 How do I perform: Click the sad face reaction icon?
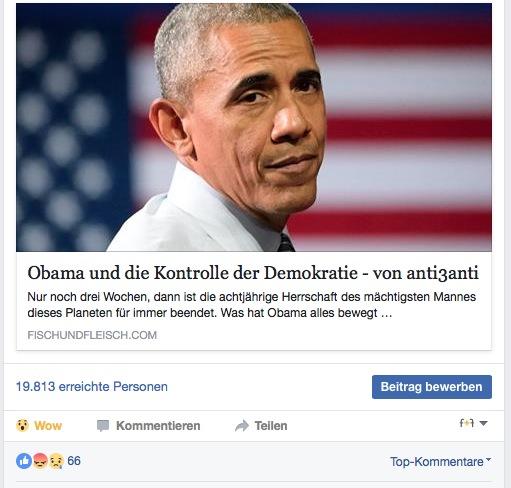[56, 461]
